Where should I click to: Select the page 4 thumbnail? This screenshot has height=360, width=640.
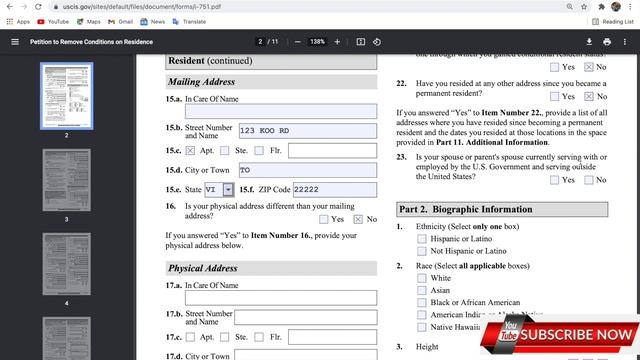click(x=67, y=264)
